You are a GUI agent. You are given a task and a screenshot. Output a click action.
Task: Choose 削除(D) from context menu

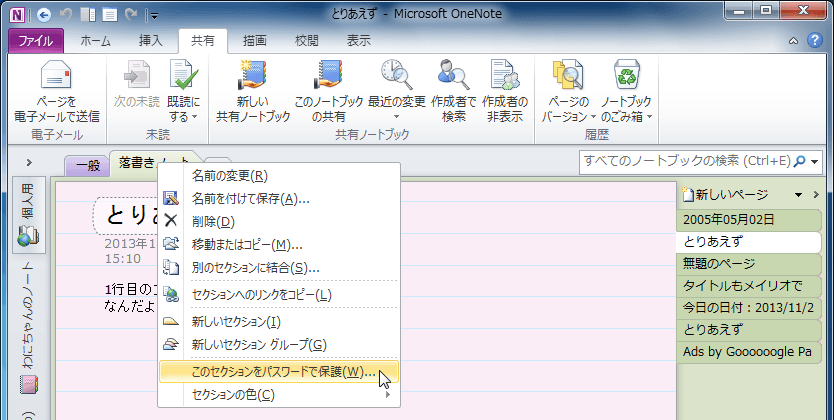click(x=279, y=222)
